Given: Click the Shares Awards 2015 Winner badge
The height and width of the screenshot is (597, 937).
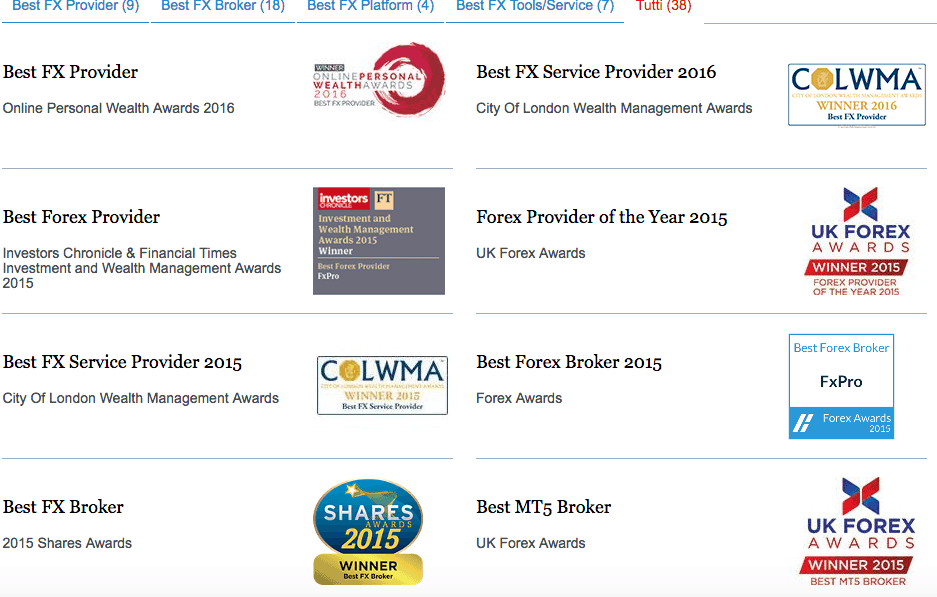Looking at the screenshot, I should tap(368, 531).
